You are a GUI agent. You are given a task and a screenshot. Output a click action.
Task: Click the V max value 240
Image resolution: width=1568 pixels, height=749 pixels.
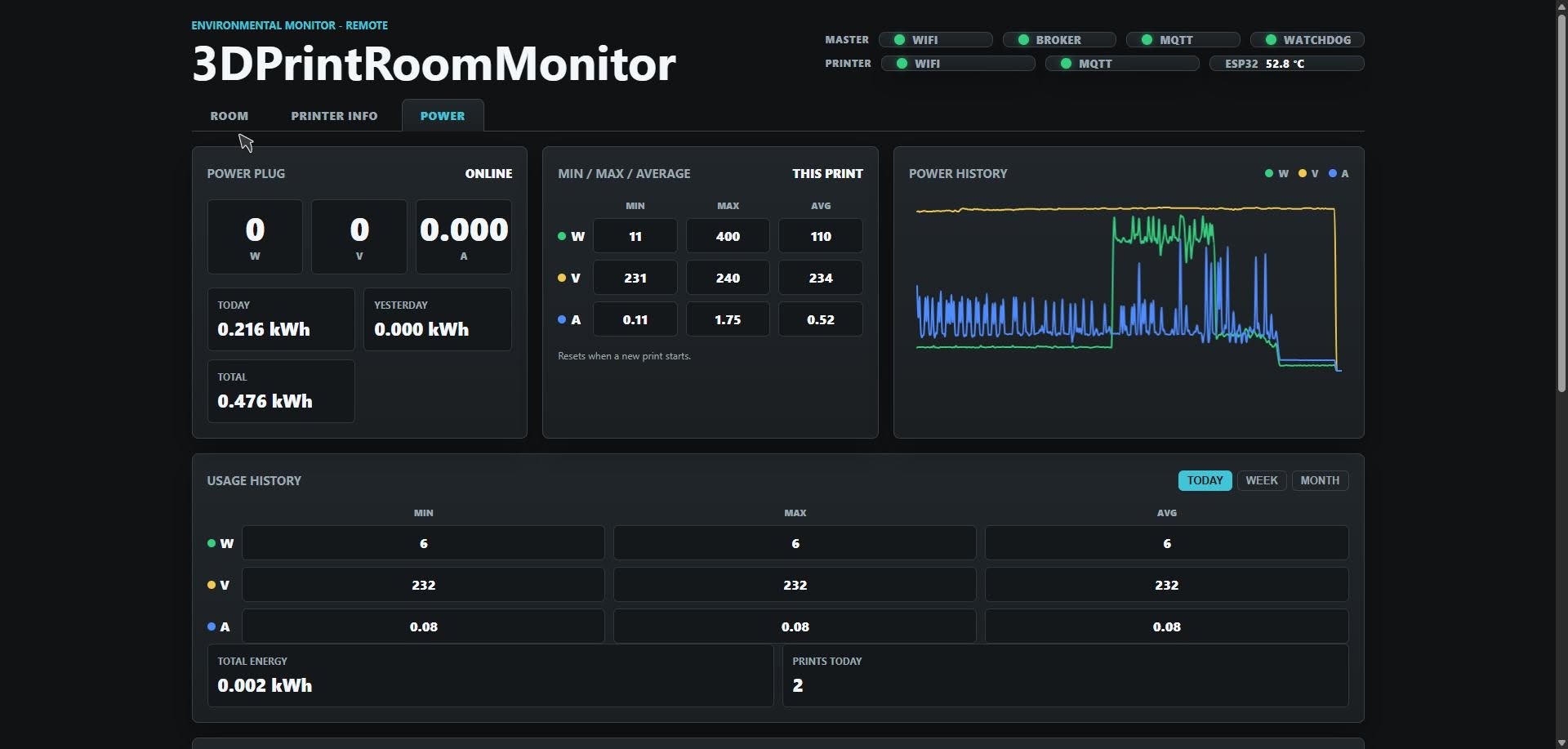click(x=728, y=278)
